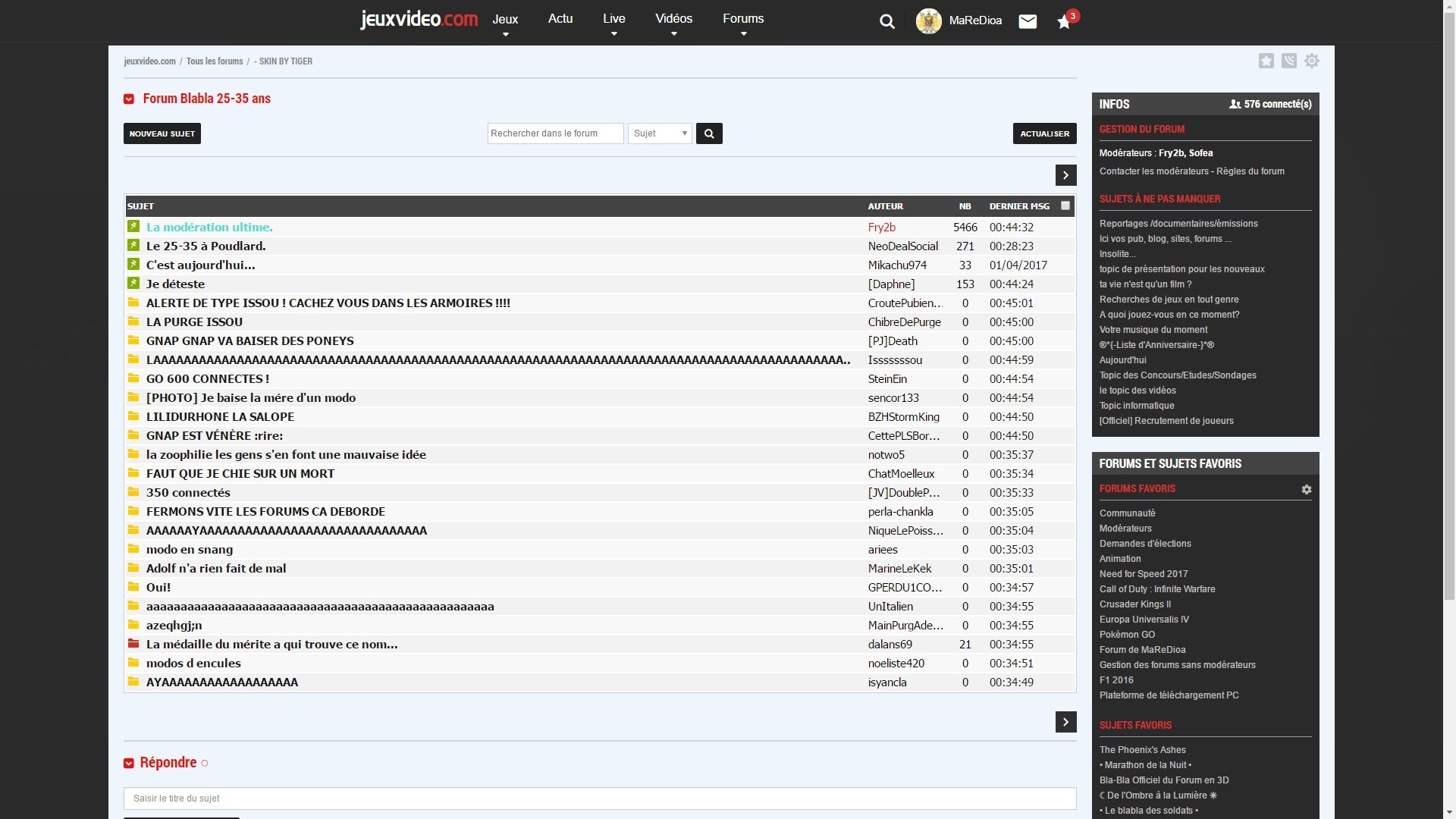Click the RSS feed icon
Viewport: 1456px width, 819px height.
tap(1289, 61)
